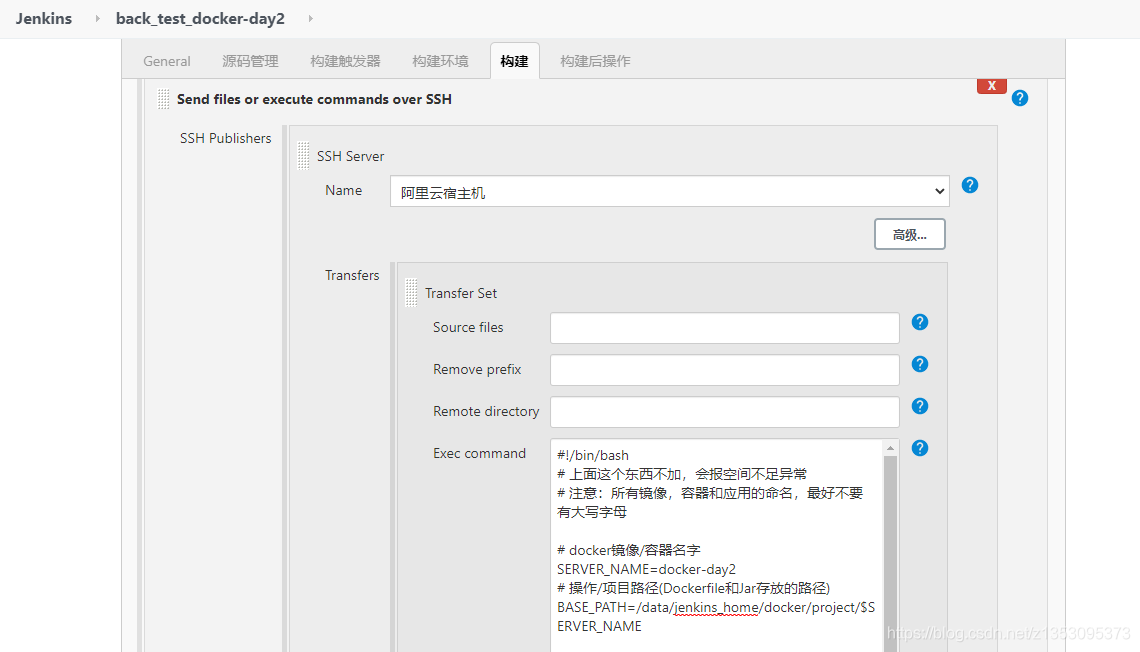Screen dimensions: 1140x652
Task: Switch to the General tab
Action: (x=166, y=61)
